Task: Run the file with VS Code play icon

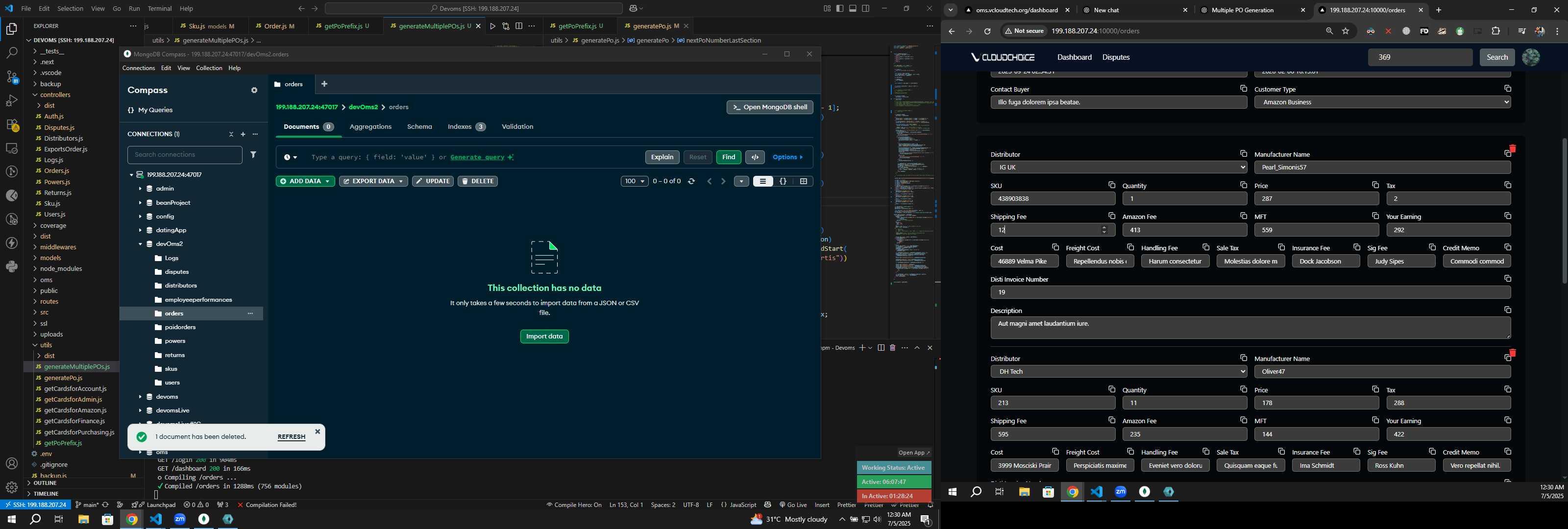Action: click(x=492, y=26)
